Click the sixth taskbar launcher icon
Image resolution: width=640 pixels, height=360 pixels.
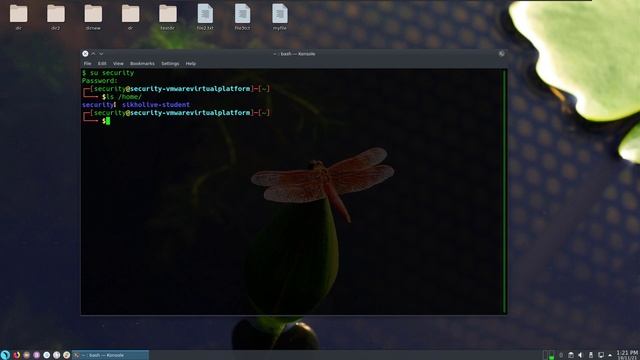click(x=56, y=355)
